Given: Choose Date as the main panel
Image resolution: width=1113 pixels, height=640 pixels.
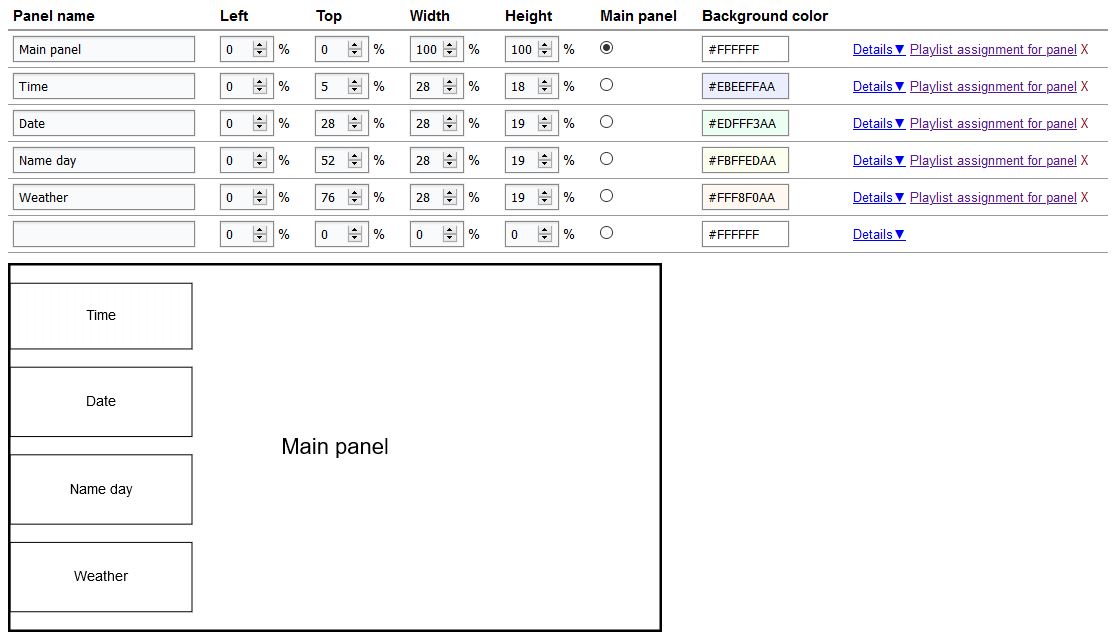Looking at the screenshot, I should 606,122.
